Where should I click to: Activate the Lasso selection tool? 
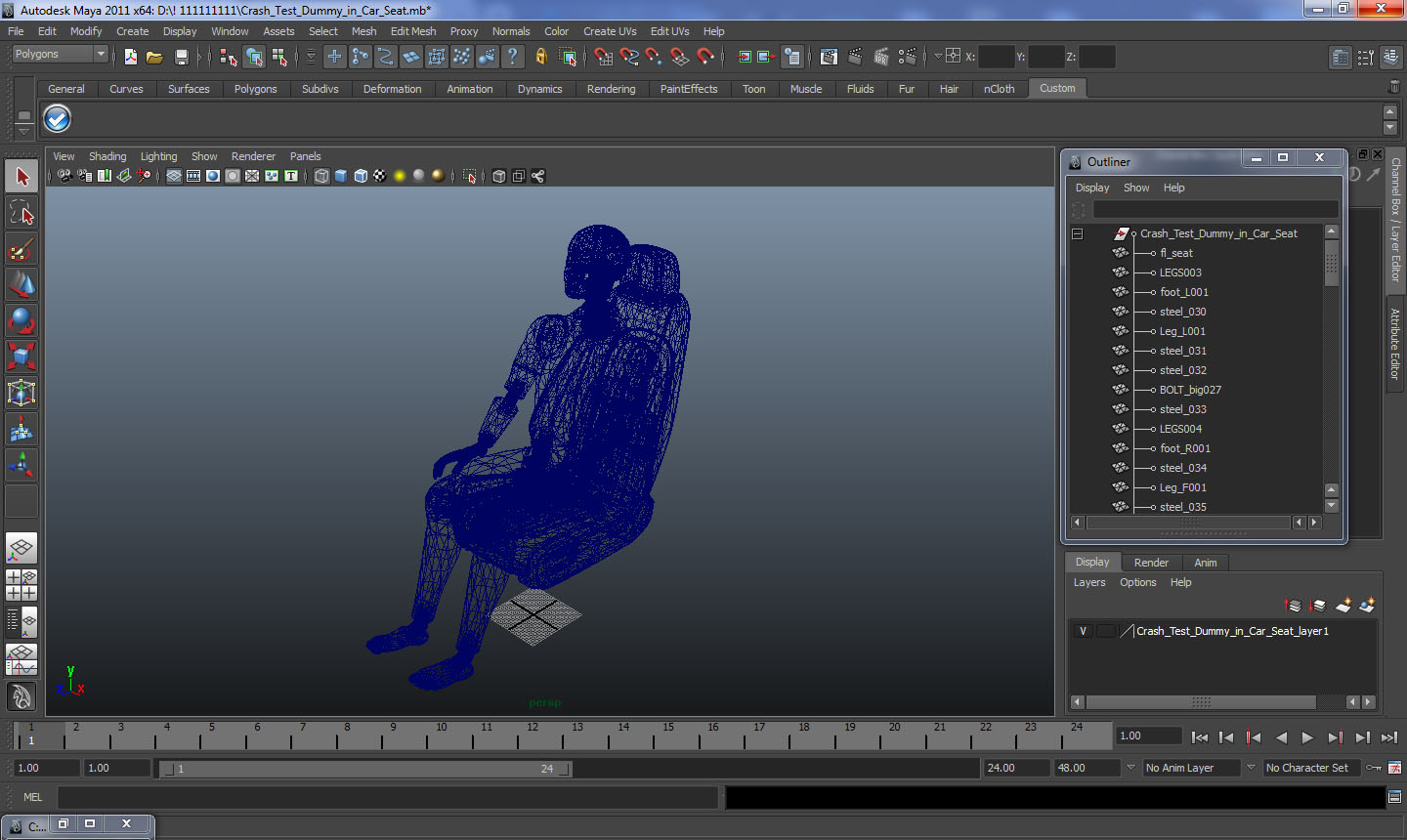pyautogui.click(x=21, y=212)
